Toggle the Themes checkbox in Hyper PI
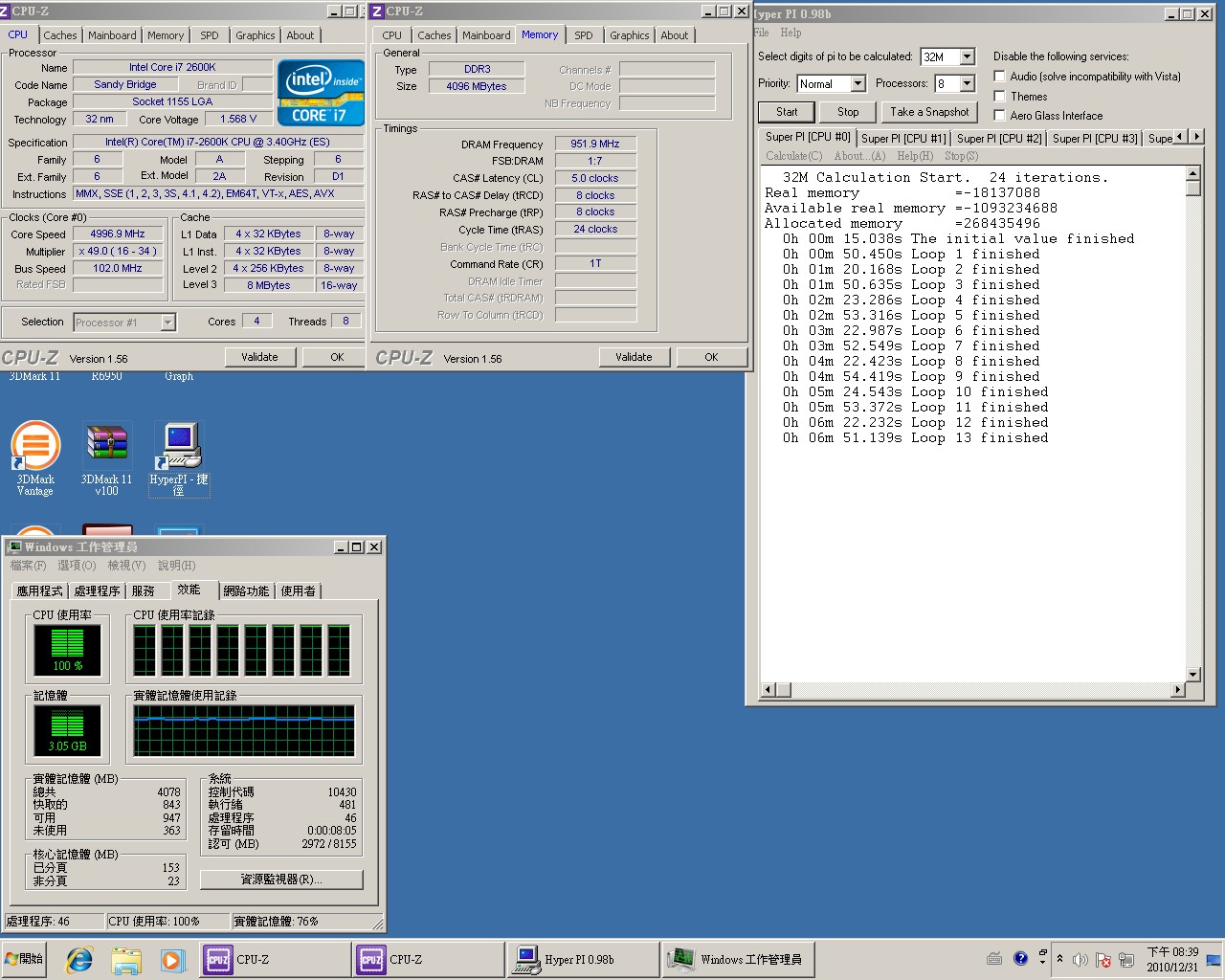This screenshot has width=1225, height=980. coord(999,96)
